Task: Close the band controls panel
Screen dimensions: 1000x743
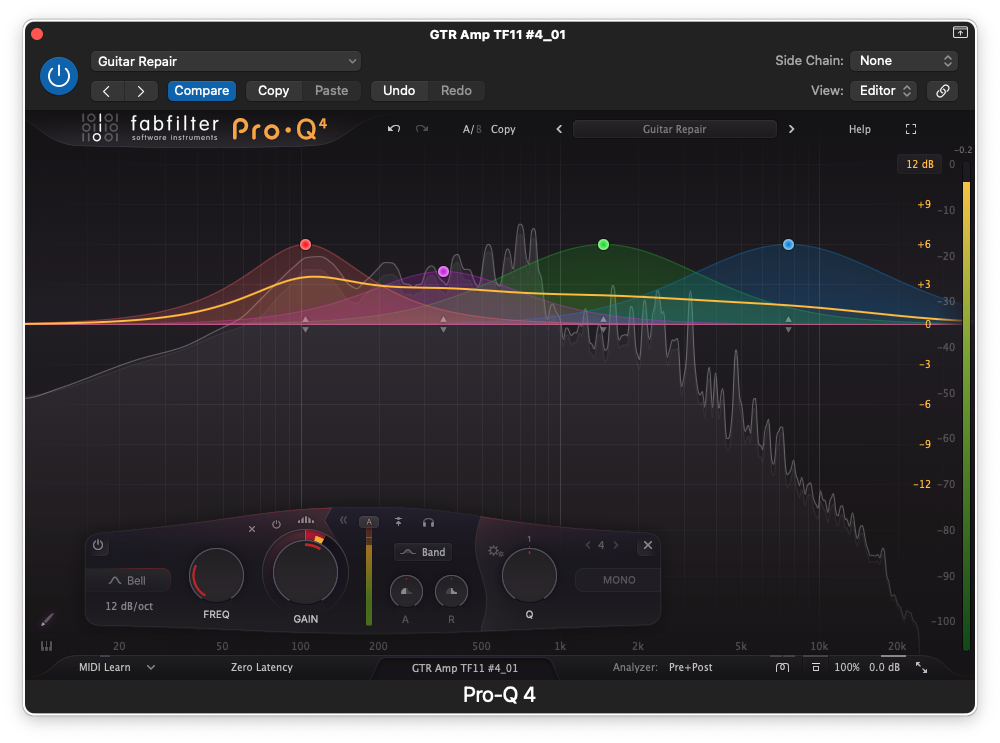Action: pyautogui.click(x=647, y=545)
